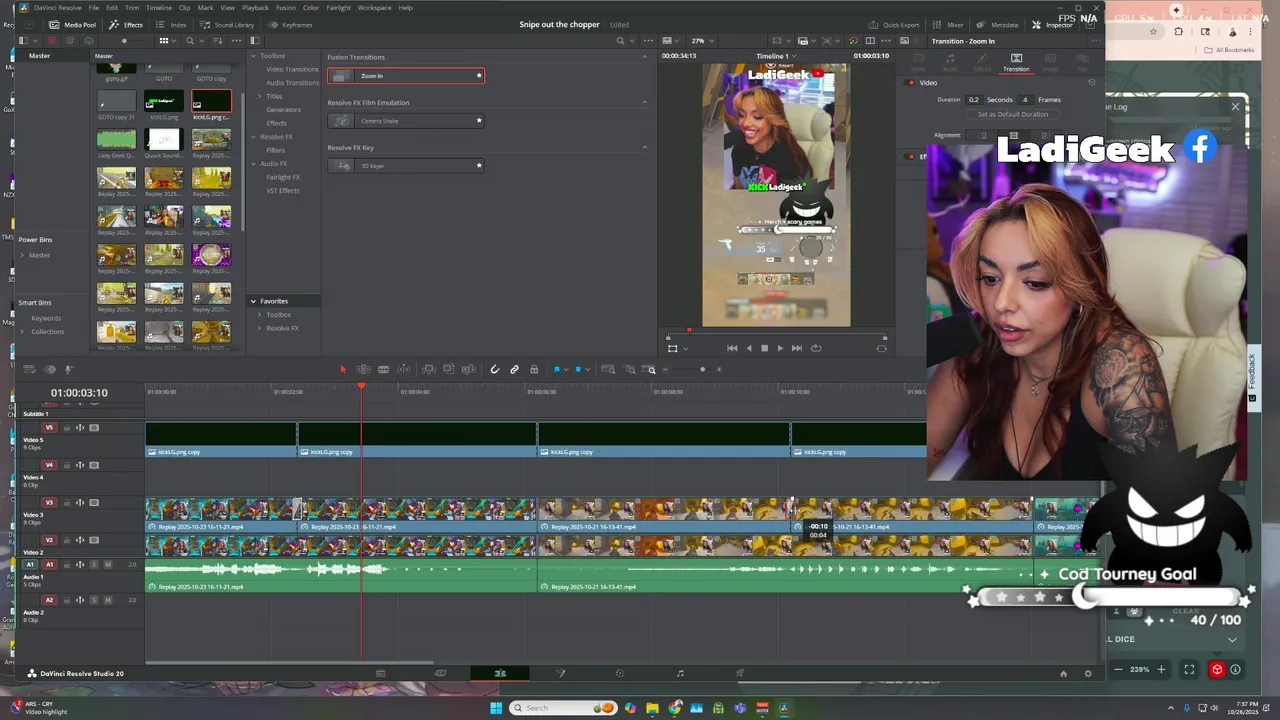Select the Zoom In fusion transition

406,76
